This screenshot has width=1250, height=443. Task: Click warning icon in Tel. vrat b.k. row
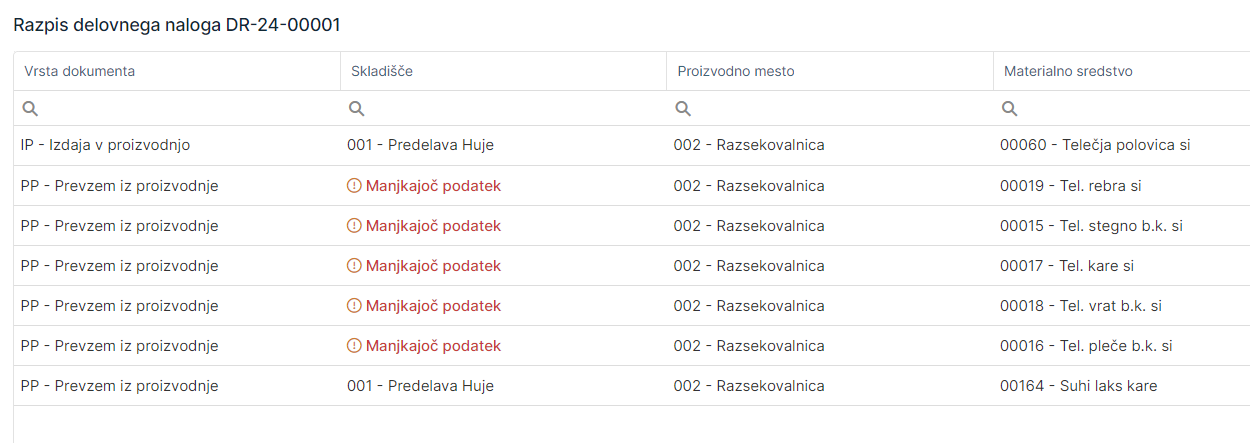(354, 306)
